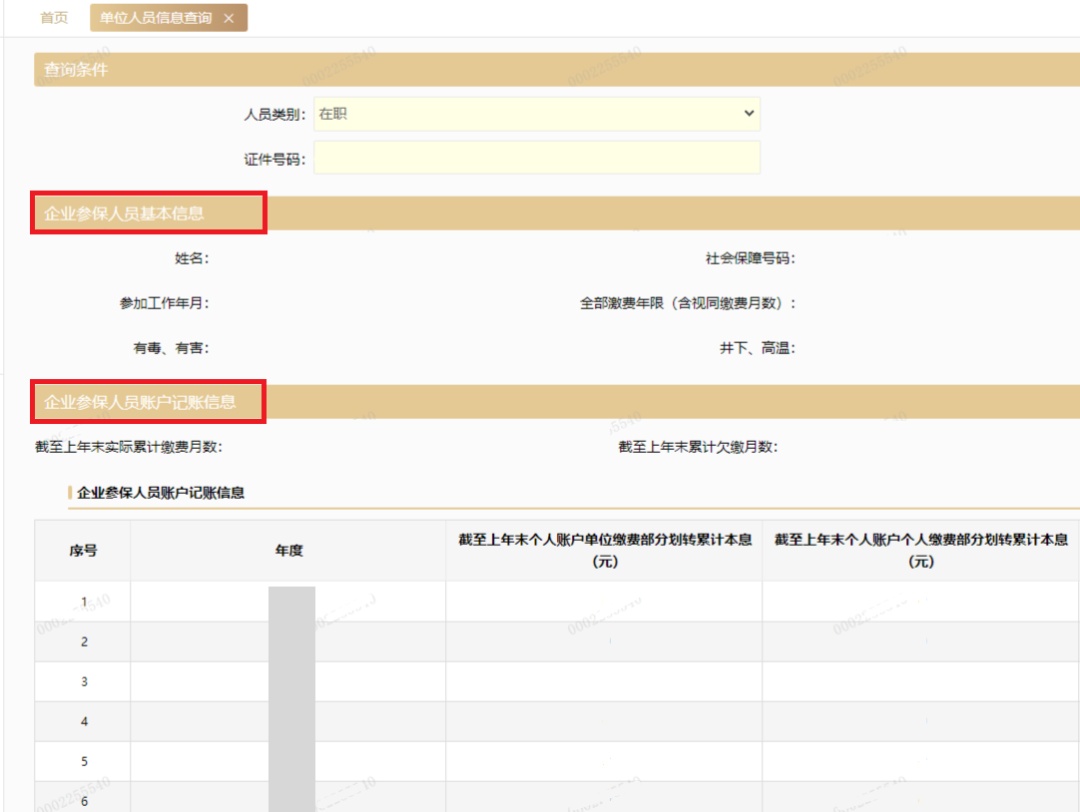The width and height of the screenshot is (1080, 812).
Task: Select table row number 1
Action: coord(557,601)
